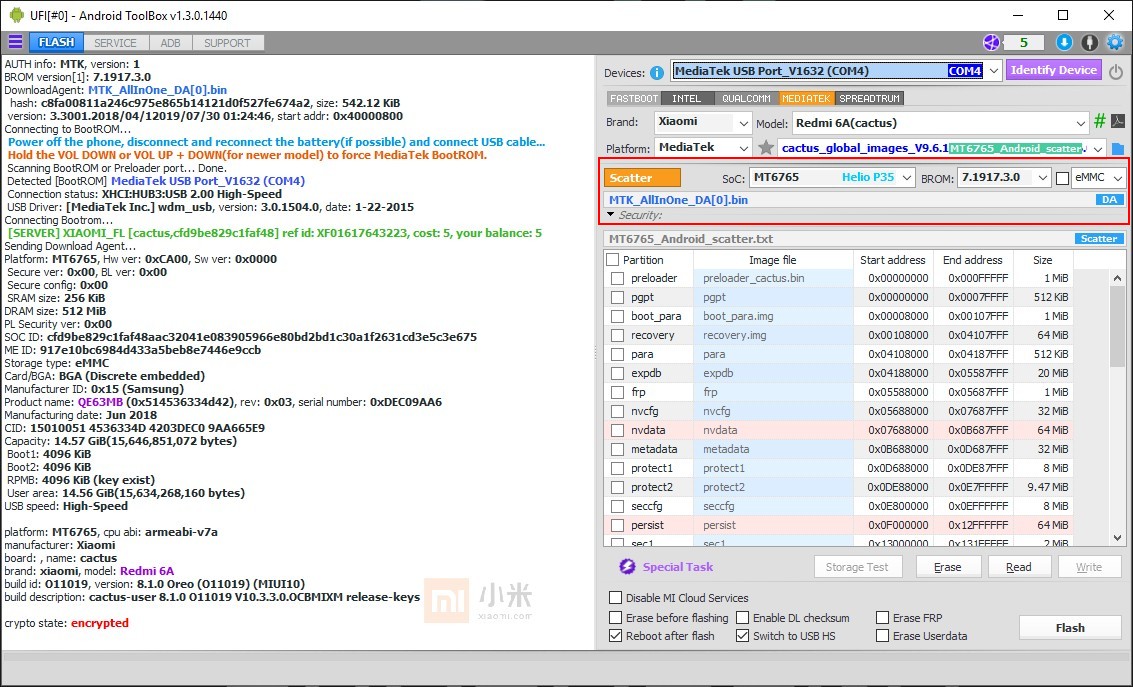
Task: Click the blue download updates icon
Action: (x=1064, y=43)
